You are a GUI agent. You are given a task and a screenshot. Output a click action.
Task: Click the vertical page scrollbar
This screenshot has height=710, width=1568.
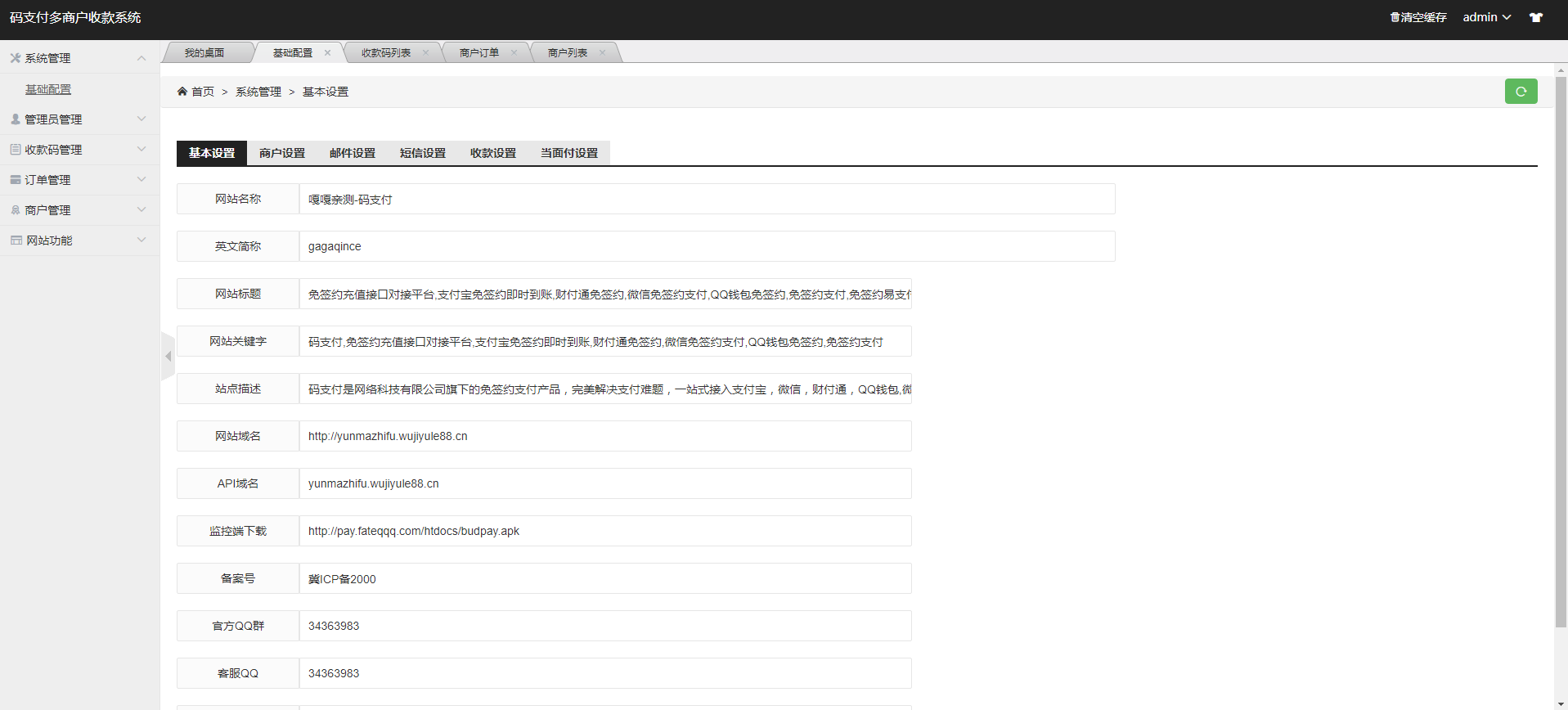[x=1561, y=352]
